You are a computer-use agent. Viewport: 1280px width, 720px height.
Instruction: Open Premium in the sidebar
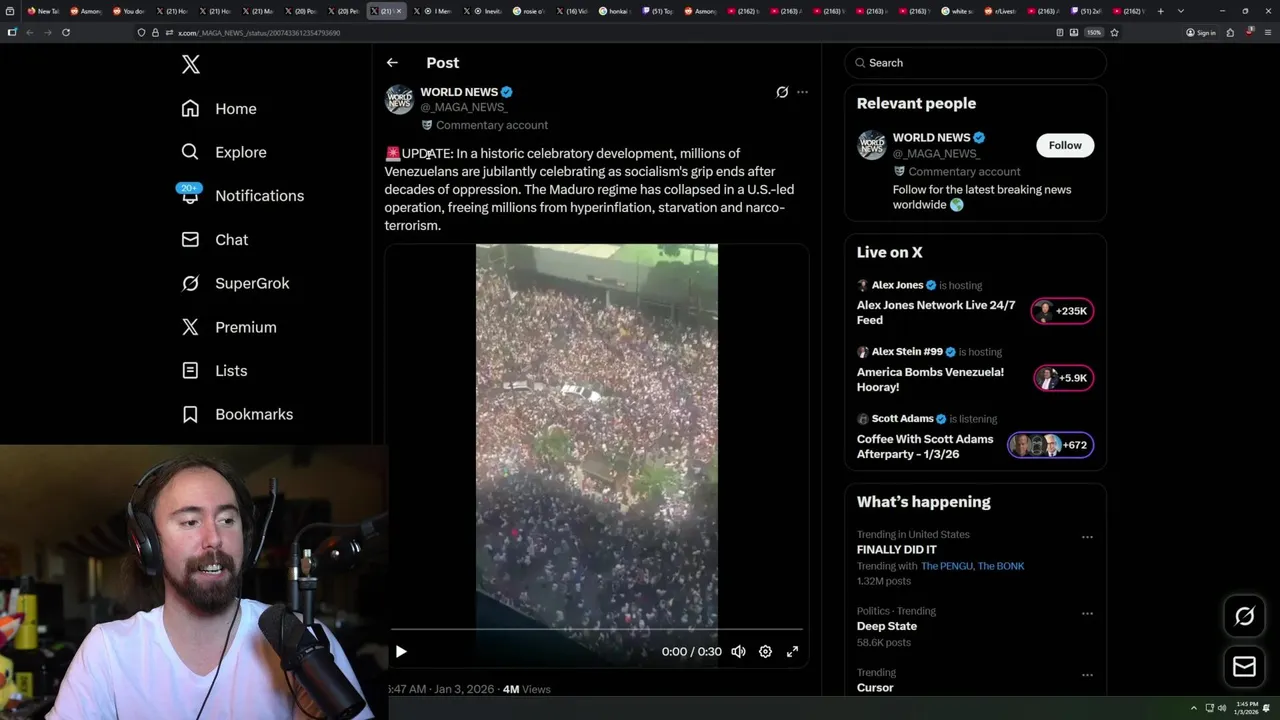pyautogui.click(x=228, y=327)
